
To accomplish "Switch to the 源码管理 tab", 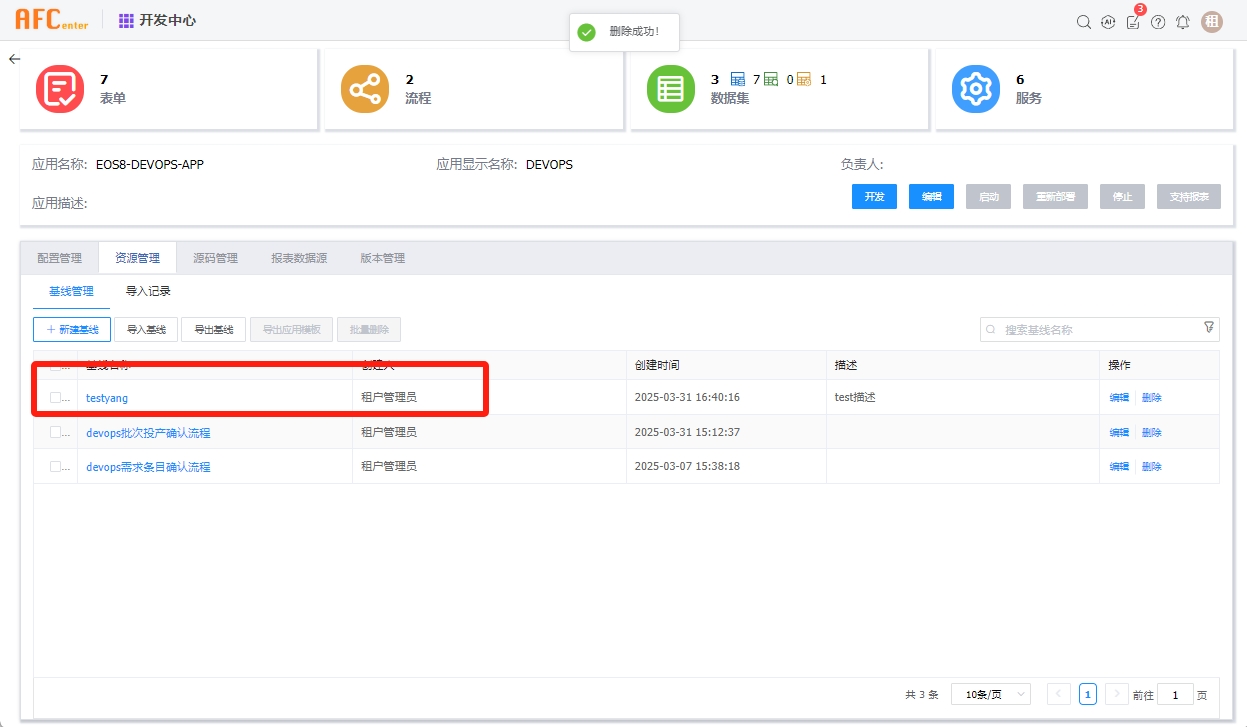I will click(x=213, y=258).
